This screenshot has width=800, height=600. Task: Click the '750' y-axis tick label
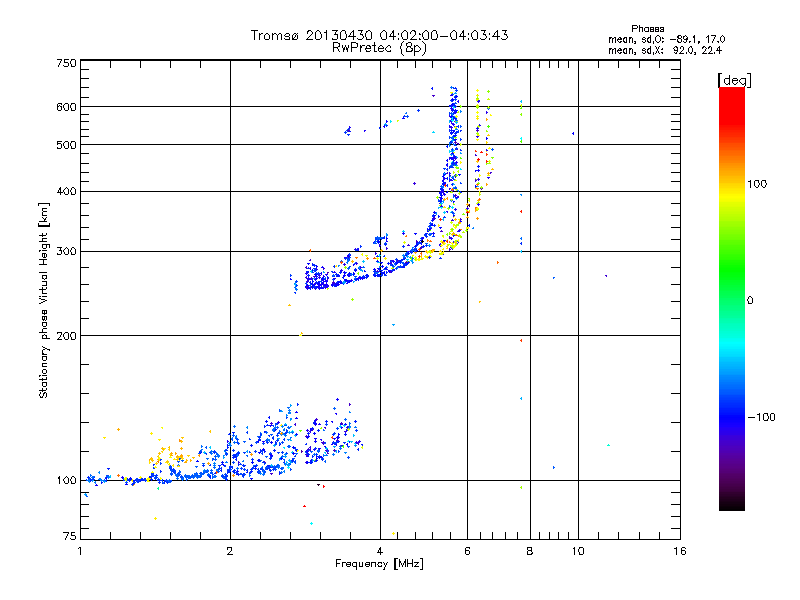(x=66, y=63)
